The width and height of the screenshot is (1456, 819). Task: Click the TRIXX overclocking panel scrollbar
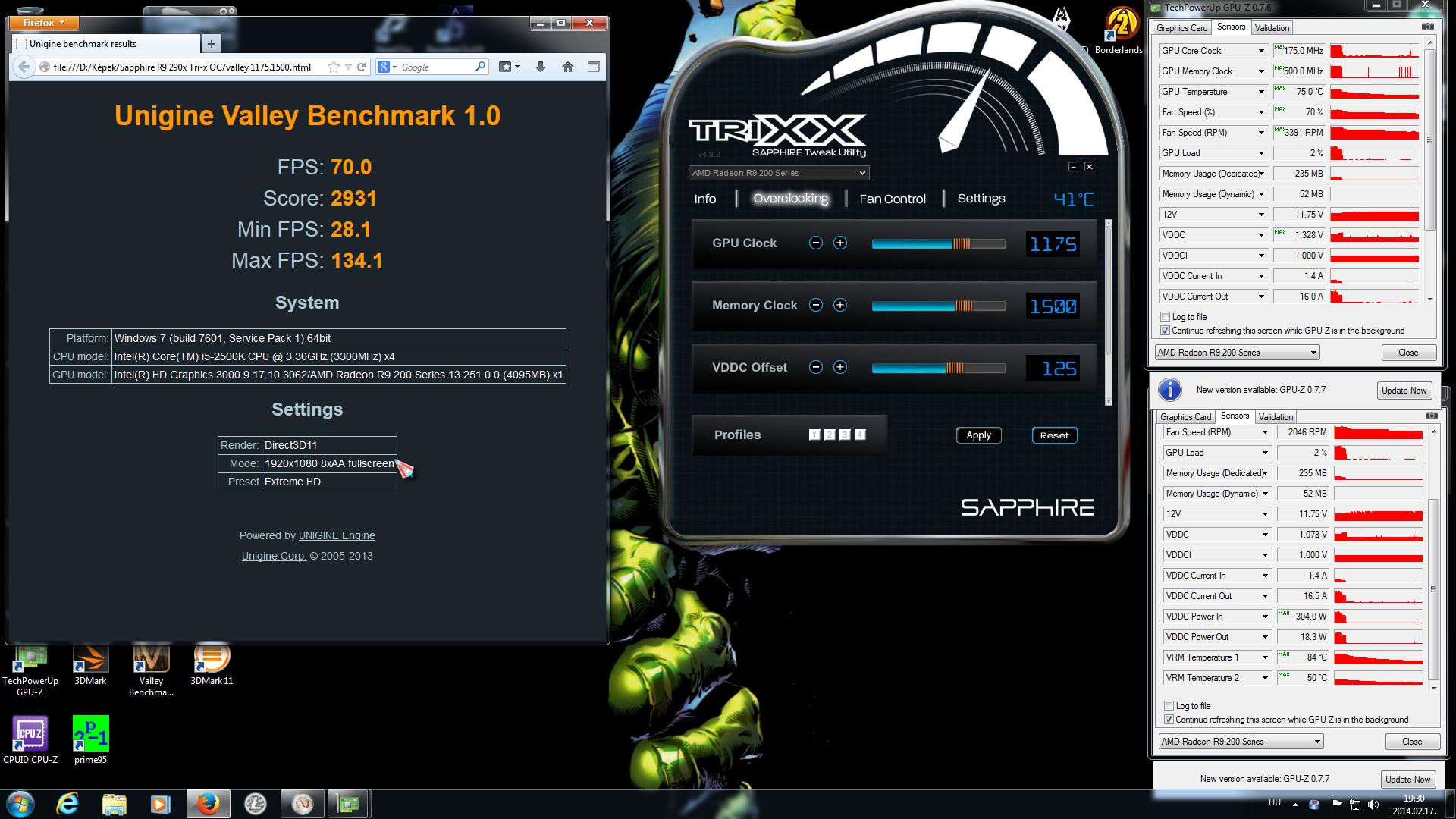[1109, 312]
